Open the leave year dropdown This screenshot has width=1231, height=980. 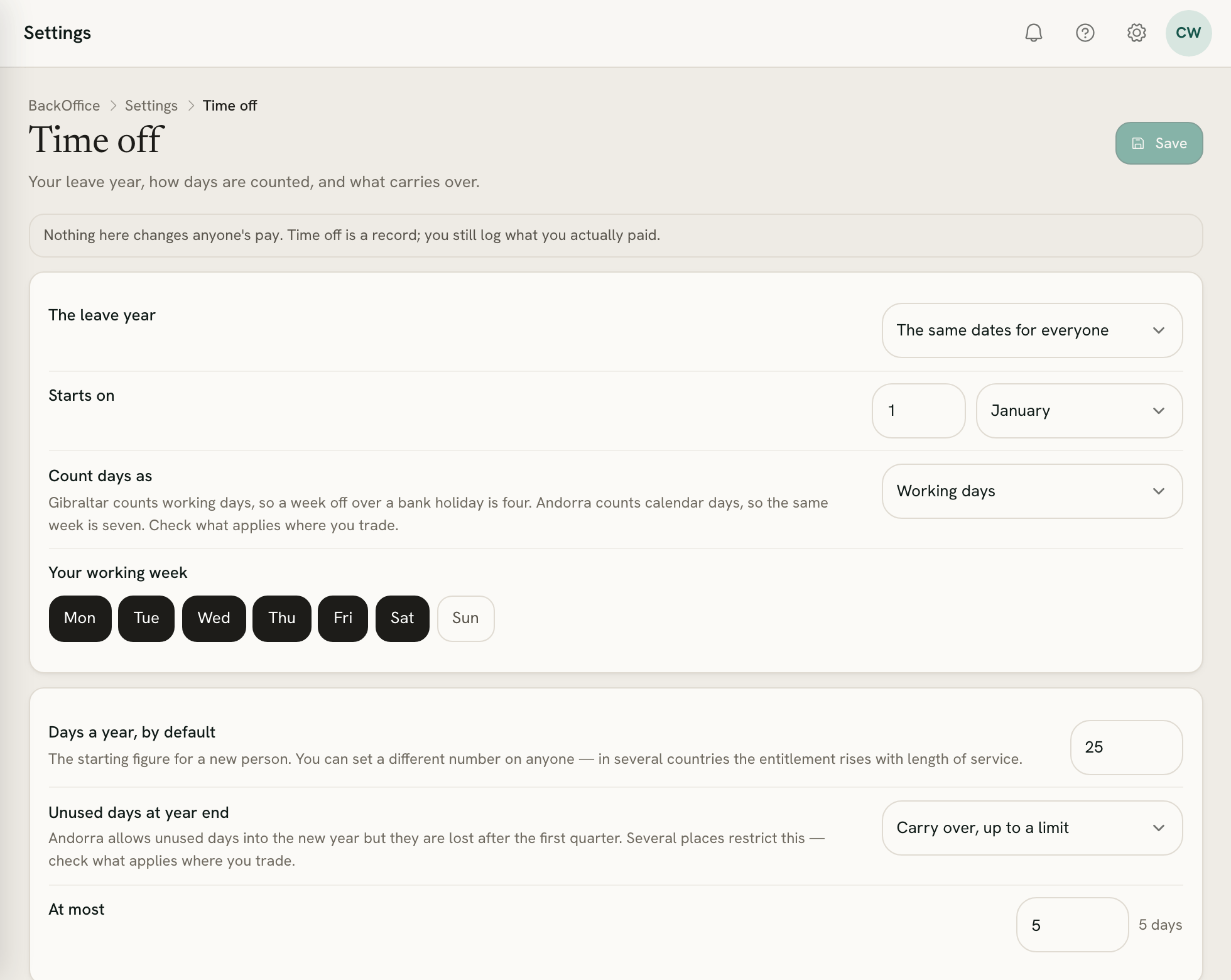[1032, 330]
